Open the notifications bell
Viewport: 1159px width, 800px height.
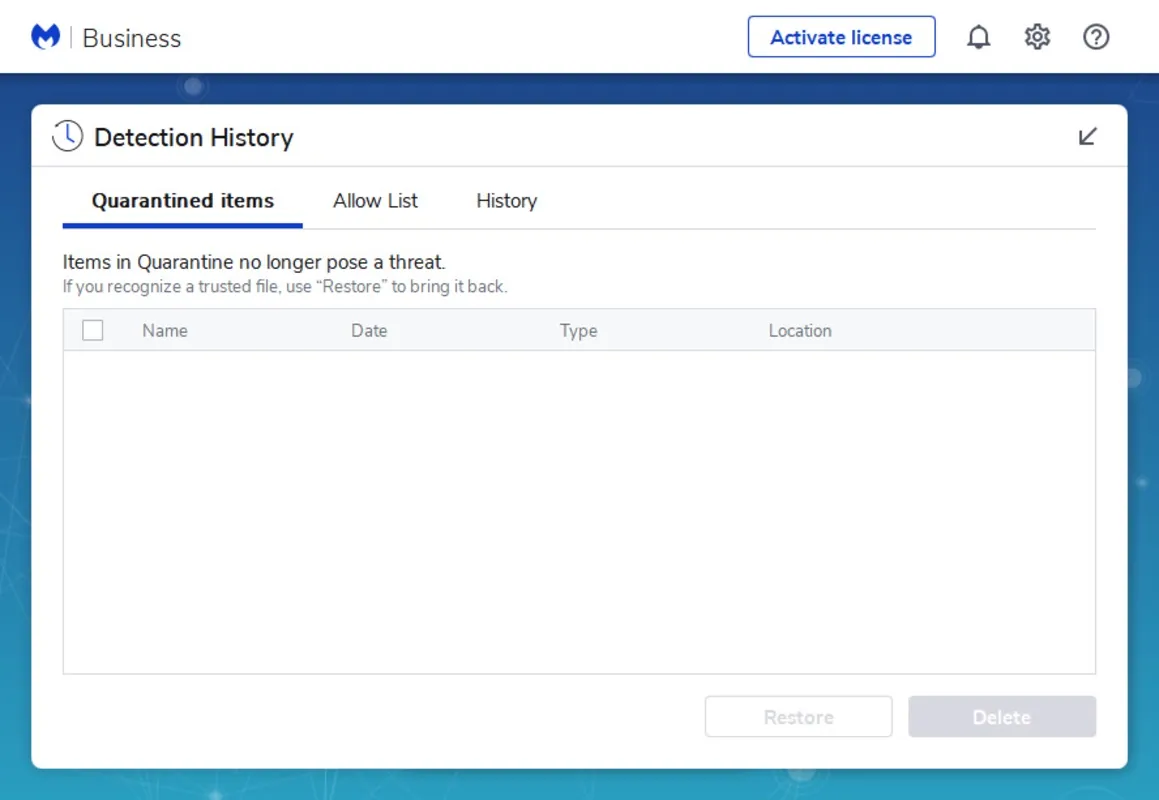(x=978, y=37)
